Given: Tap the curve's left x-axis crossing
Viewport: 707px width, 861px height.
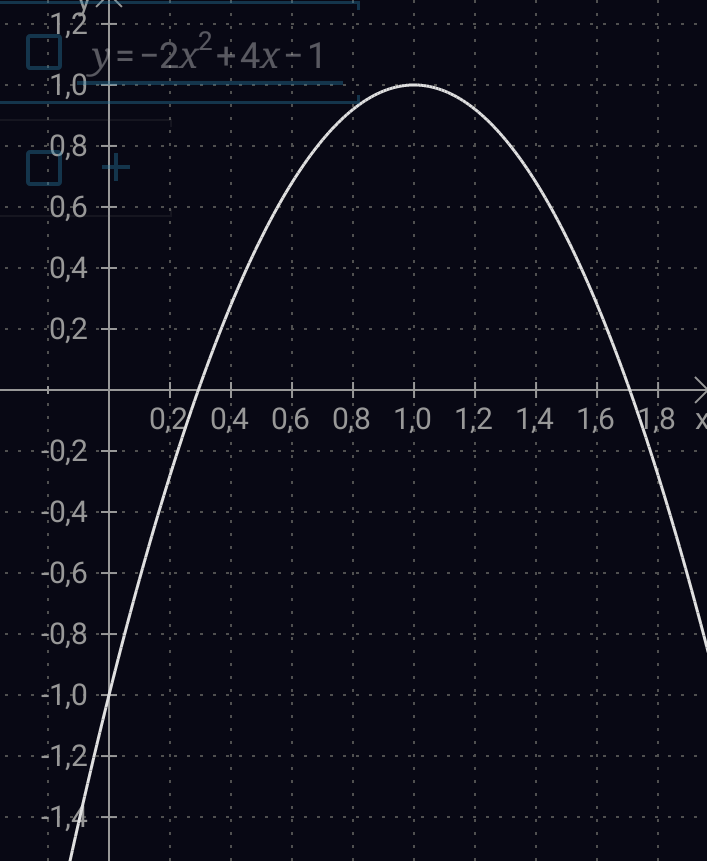Looking at the screenshot, I should [x=199, y=390].
